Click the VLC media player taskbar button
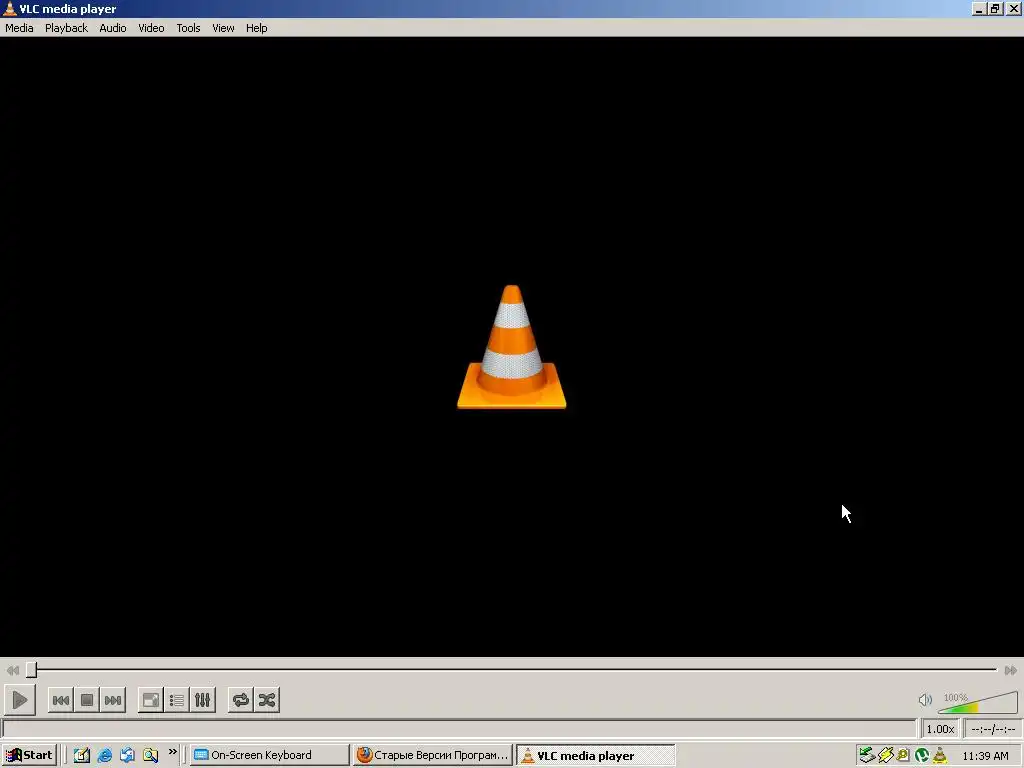This screenshot has width=1024, height=768. pyautogui.click(x=596, y=756)
